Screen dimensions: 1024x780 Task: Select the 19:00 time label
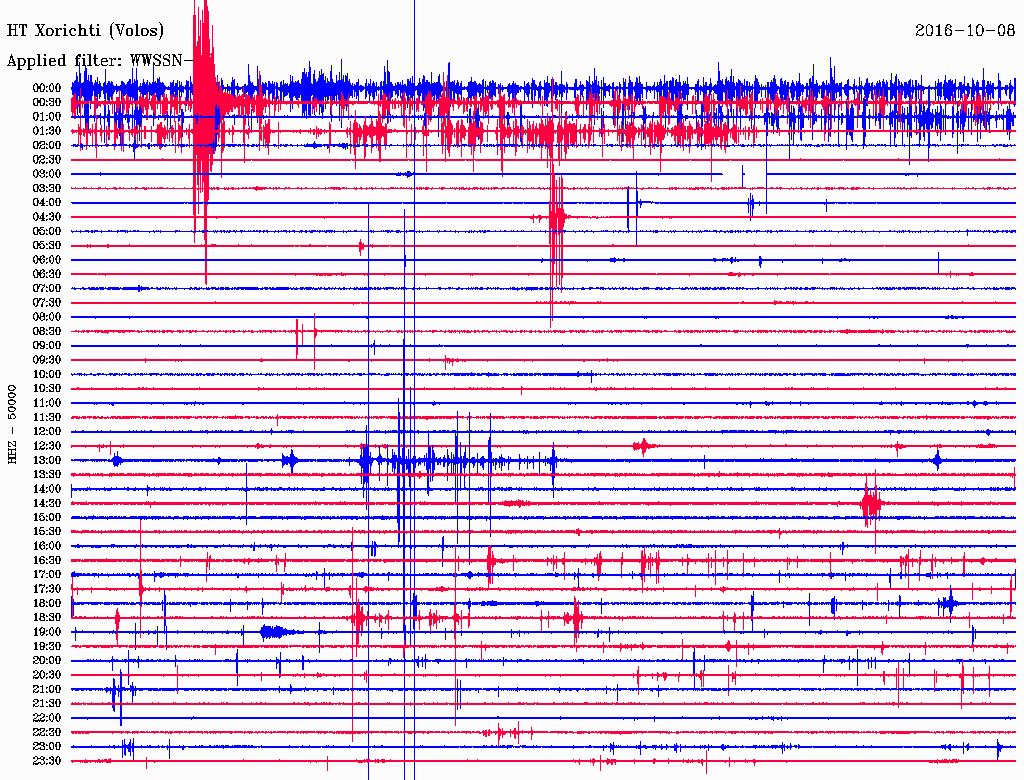click(x=47, y=632)
